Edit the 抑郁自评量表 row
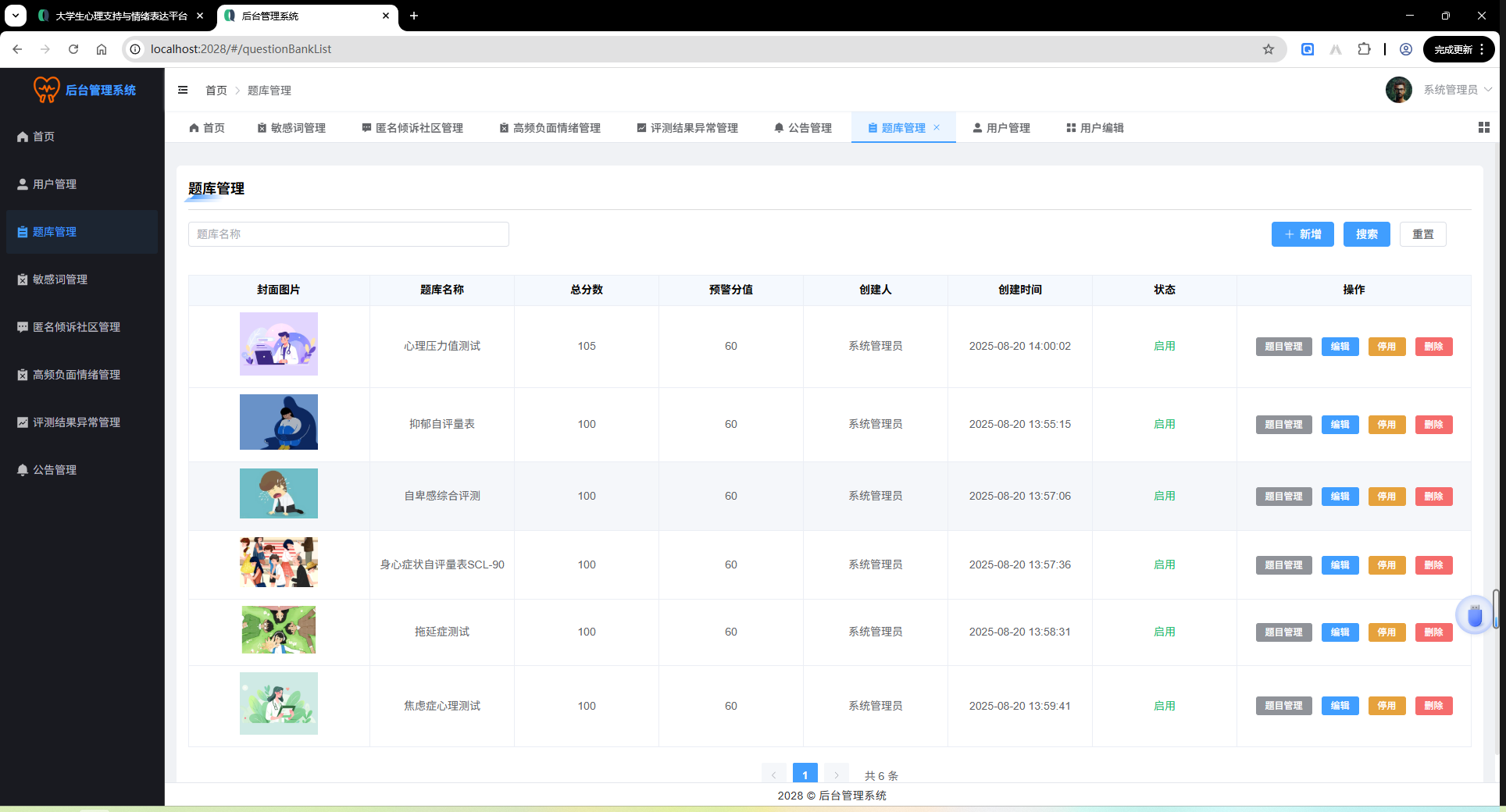Viewport: 1506px width, 812px height. 1340,425
